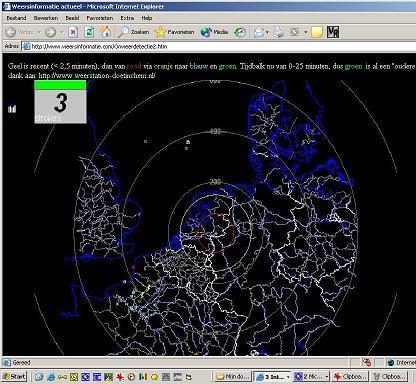Click the weerstation-doetinchem.nl link
The height and width of the screenshot is (384, 416).
tap(97, 75)
